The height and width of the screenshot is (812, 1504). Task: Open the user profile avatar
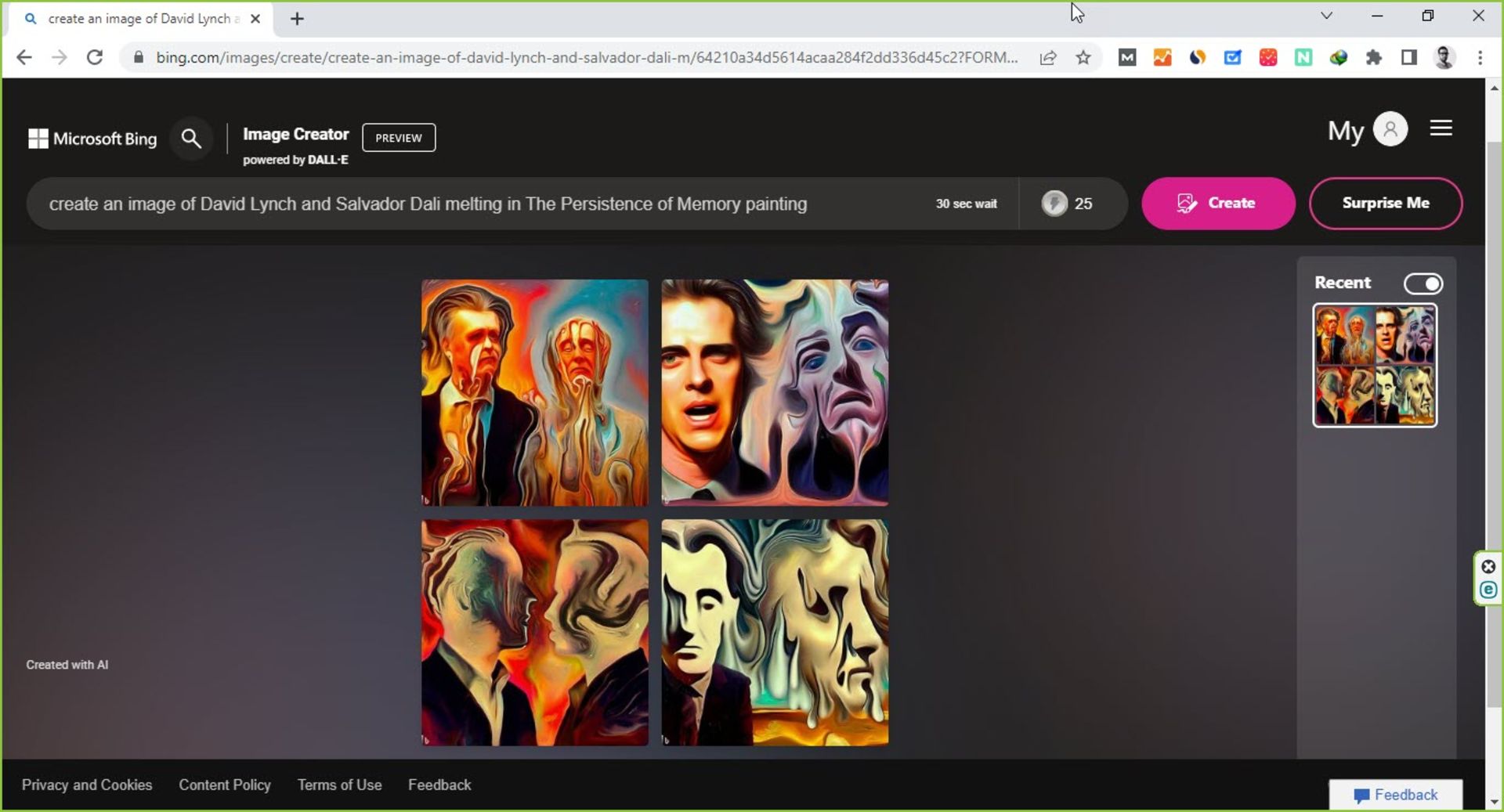(x=1390, y=129)
